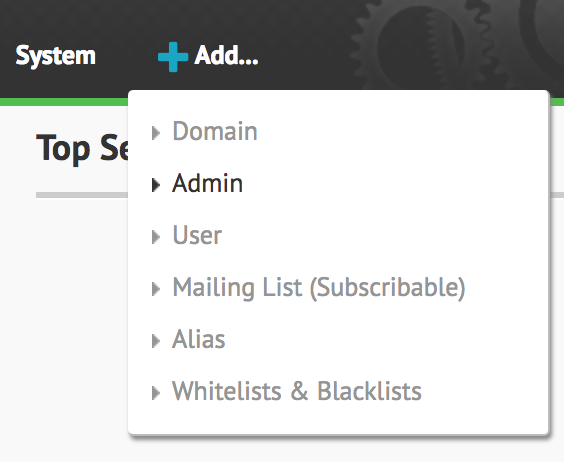This screenshot has height=462, width=564.
Task: Click the arrow icon beside Domain
Action: (x=156, y=133)
